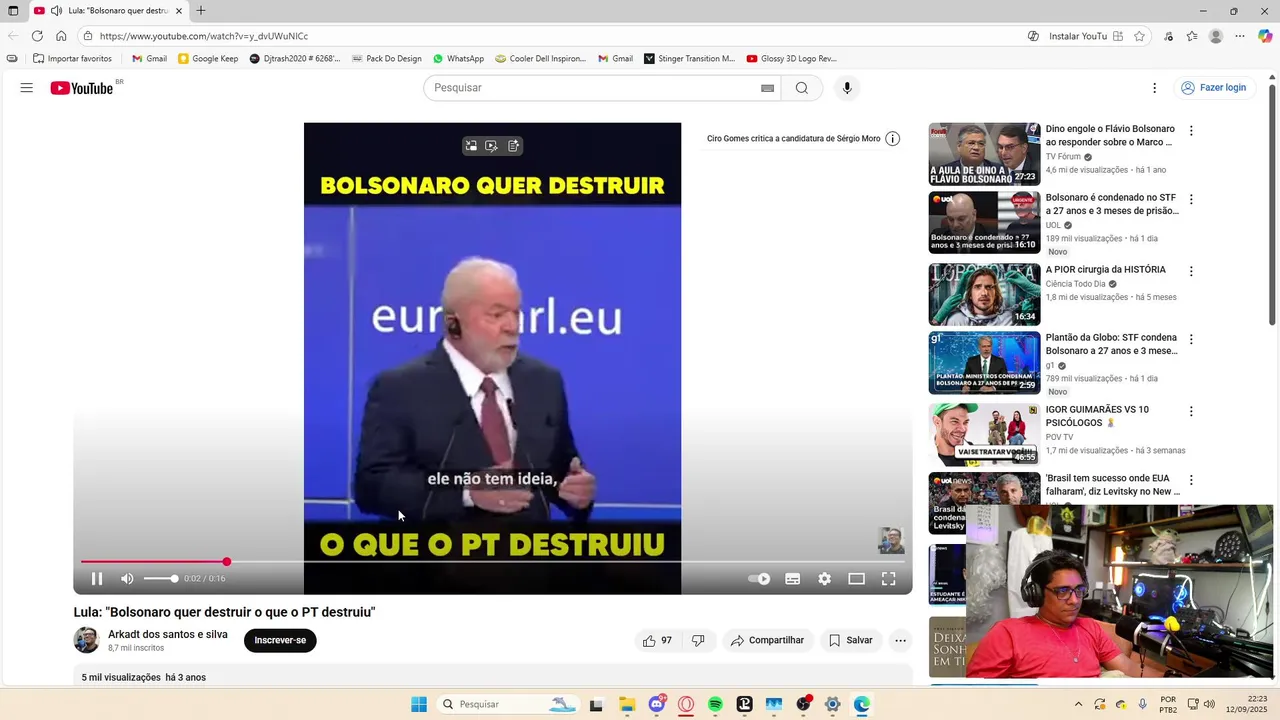Click the browser home icon

pos(61,36)
